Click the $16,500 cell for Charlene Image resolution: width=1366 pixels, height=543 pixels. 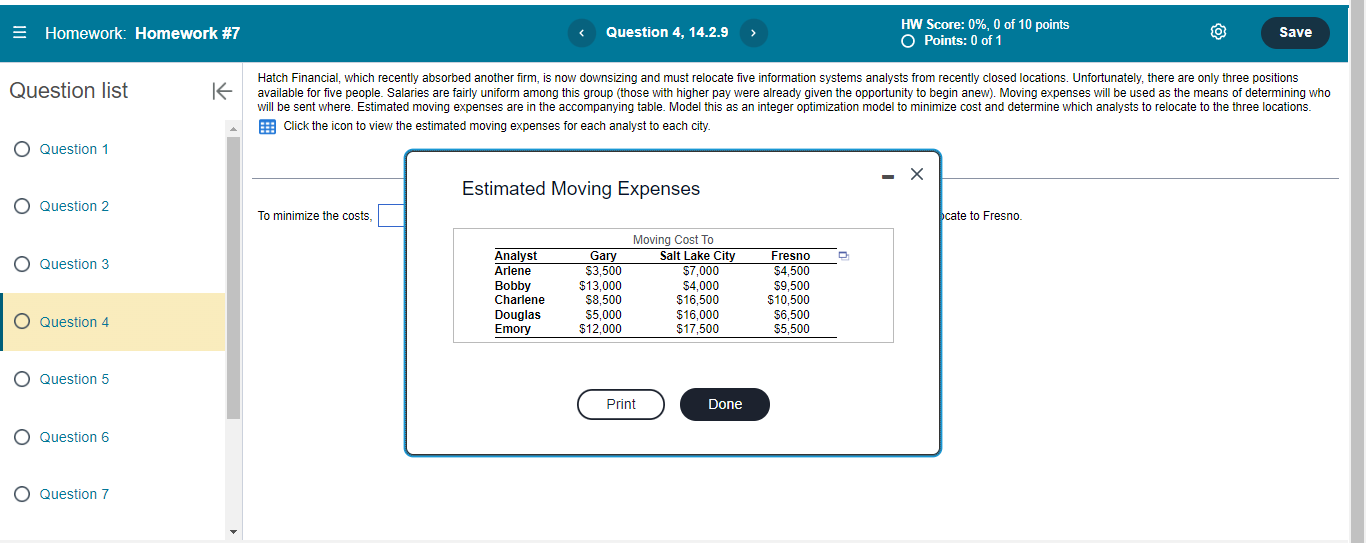[698, 300]
